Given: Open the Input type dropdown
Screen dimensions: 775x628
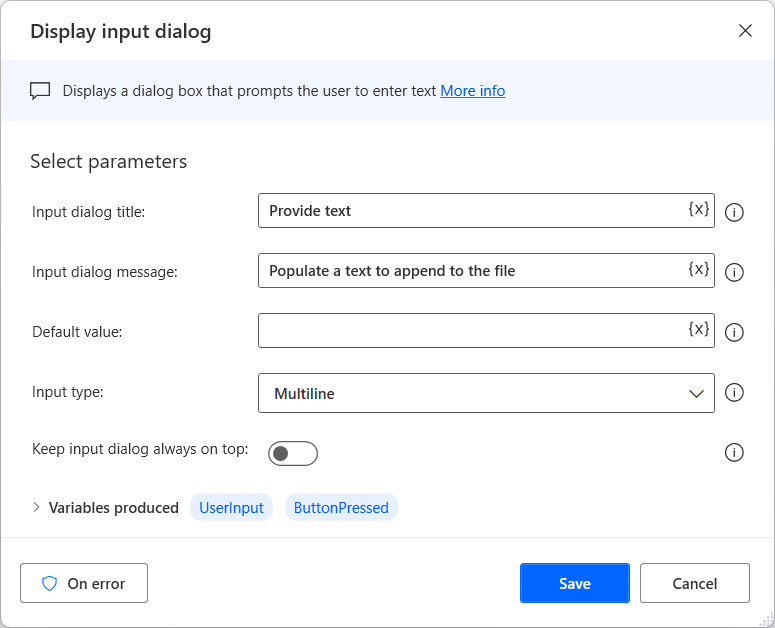Looking at the screenshot, I should (x=486, y=393).
